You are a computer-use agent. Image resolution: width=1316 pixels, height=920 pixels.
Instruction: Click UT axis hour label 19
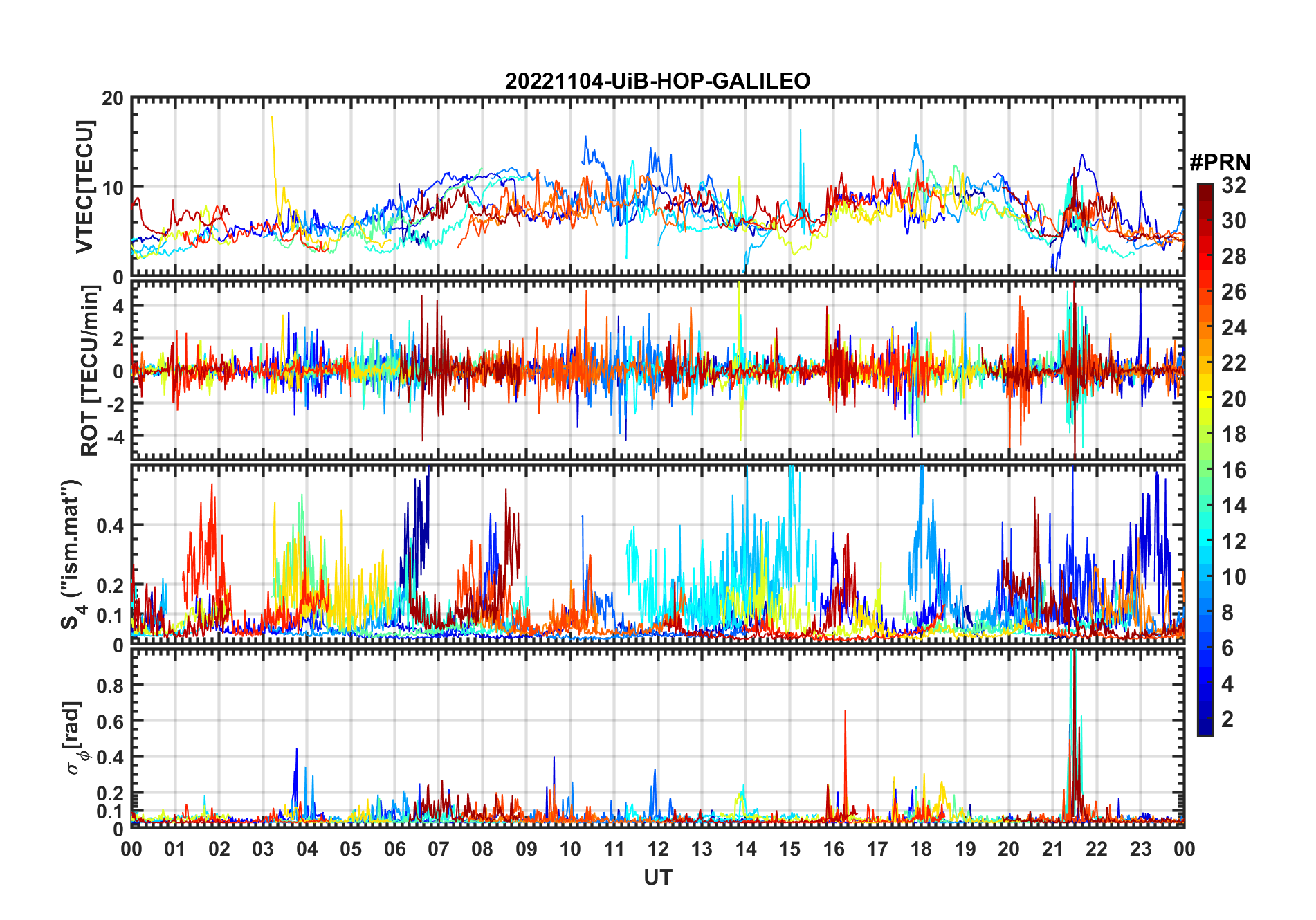[965, 849]
